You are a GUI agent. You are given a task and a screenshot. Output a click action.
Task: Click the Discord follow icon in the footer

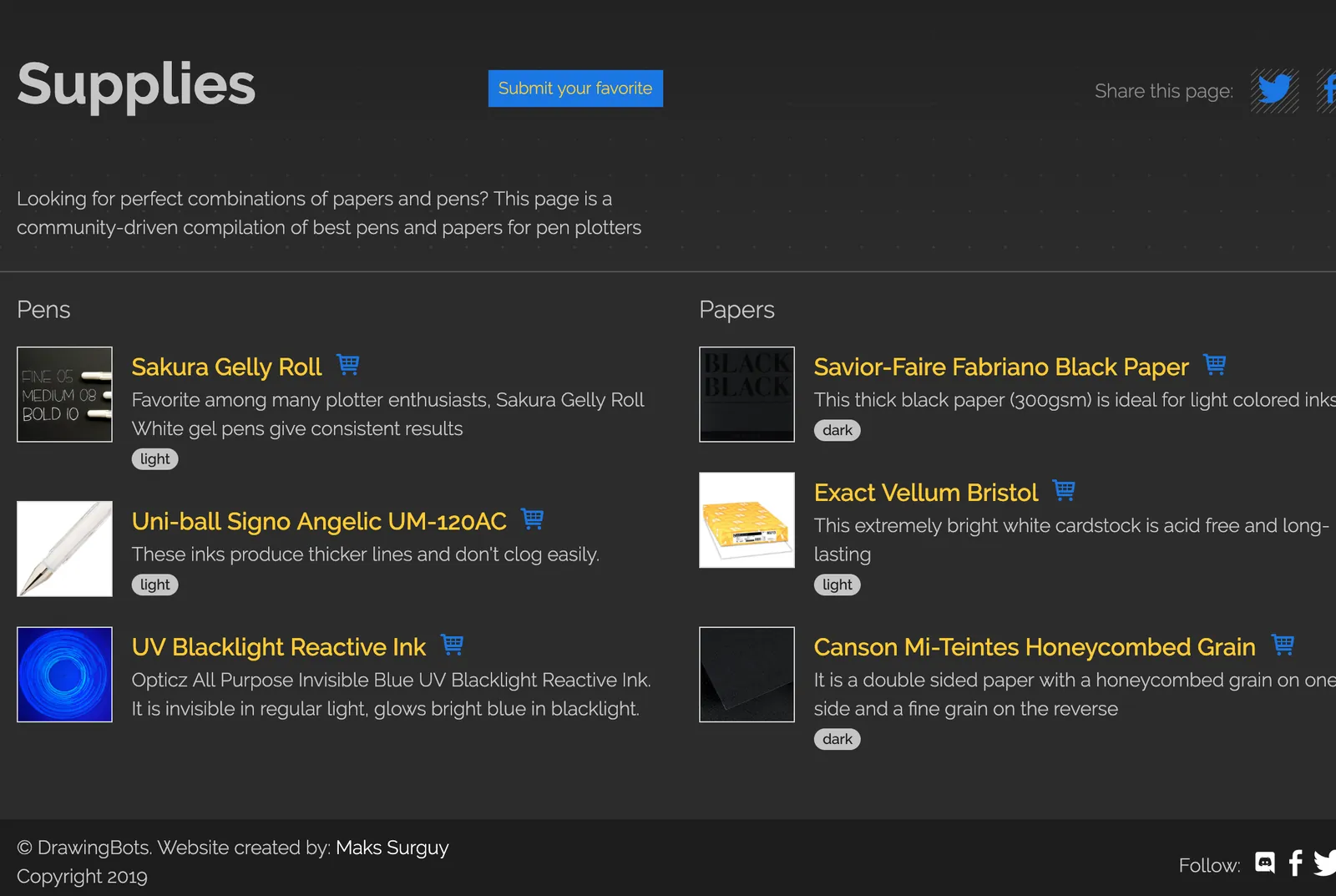coord(1265,863)
